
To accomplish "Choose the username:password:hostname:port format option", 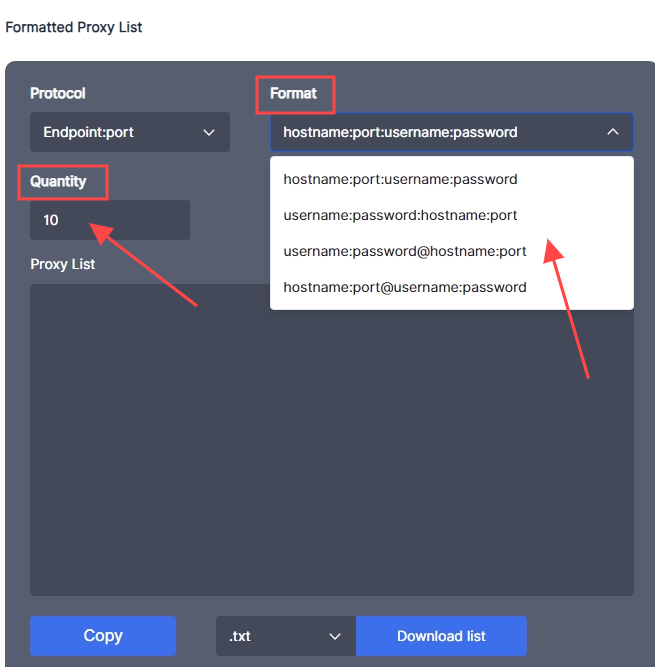I will pyautogui.click(x=400, y=215).
